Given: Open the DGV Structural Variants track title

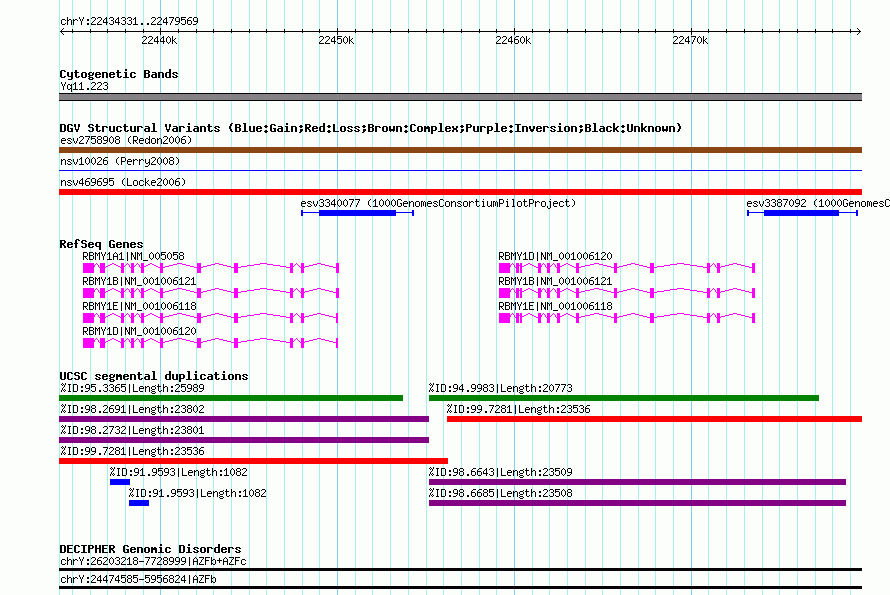Looking at the screenshot, I should pyautogui.click(x=371, y=128).
